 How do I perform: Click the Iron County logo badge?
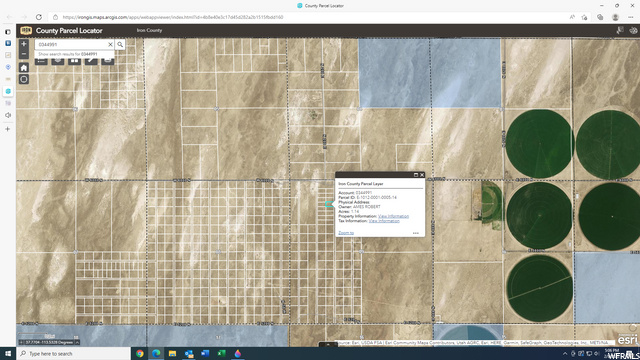26,31
